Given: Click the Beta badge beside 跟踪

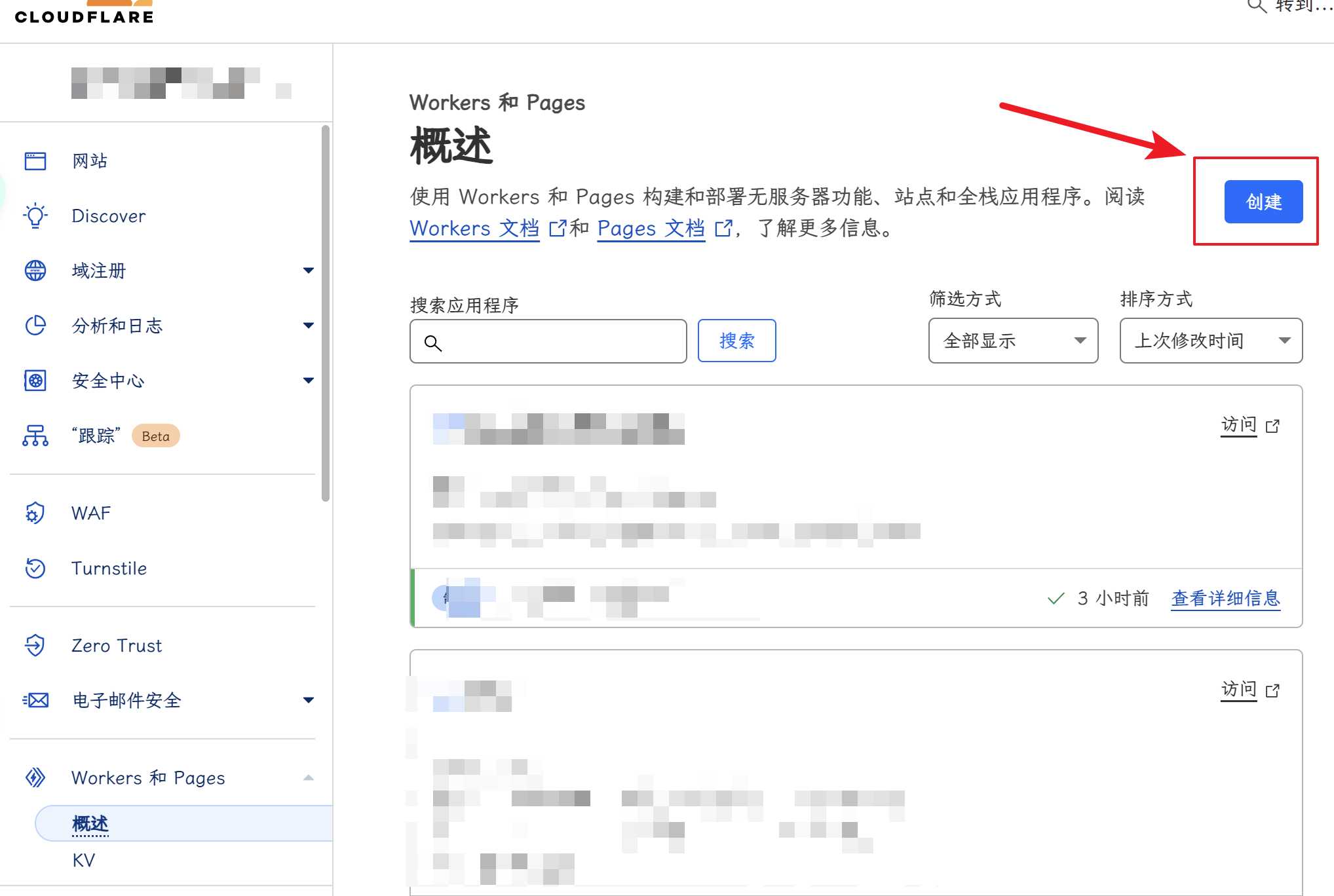Looking at the screenshot, I should [156, 436].
